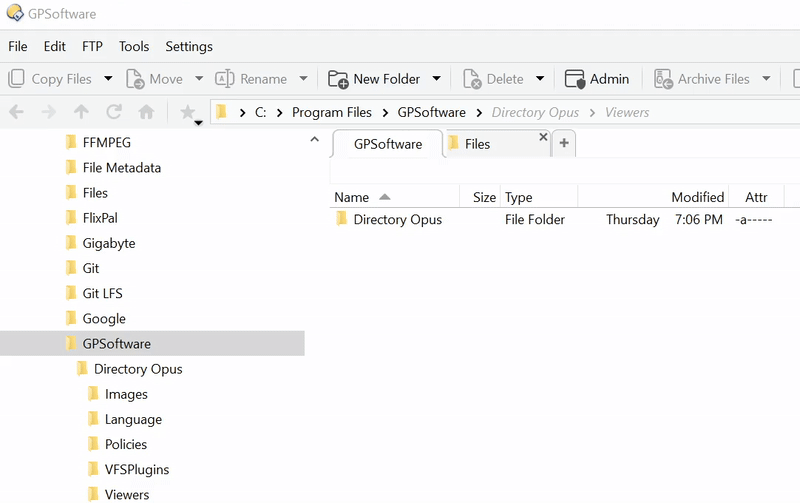The width and height of the screenshot is (800, 503).
Task: Click the folder tree scroll up arrow
Action: [x=315, y=139]
